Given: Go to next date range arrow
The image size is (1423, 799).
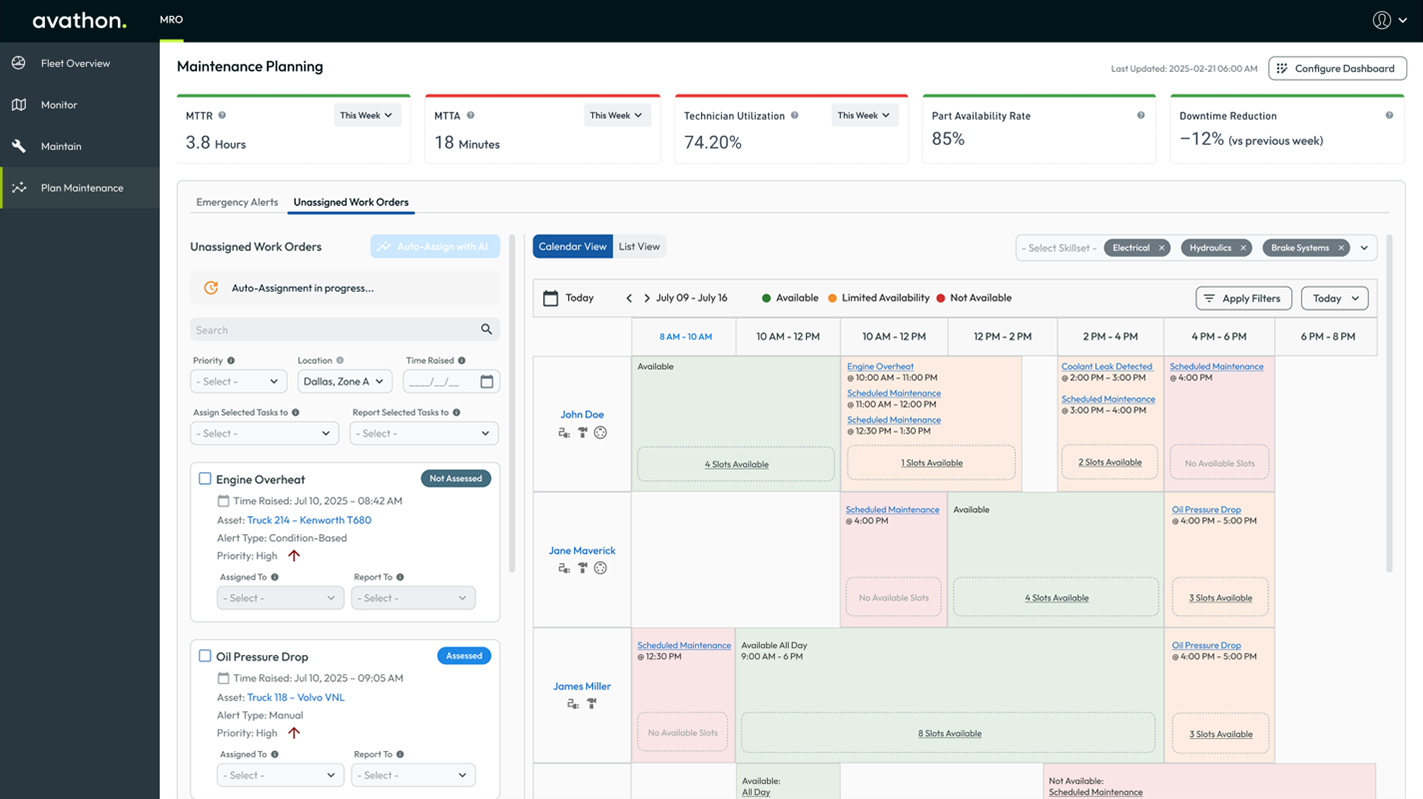Looking at the screenshot, I should 647,298.
